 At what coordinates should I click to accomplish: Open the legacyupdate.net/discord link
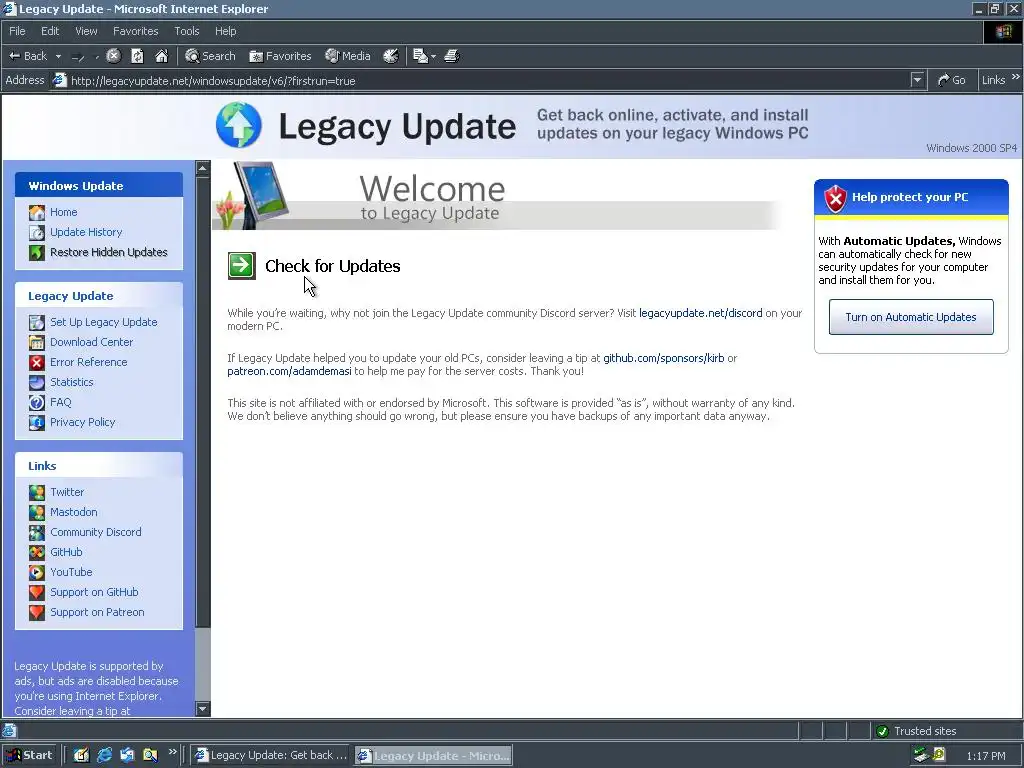tap(700, 313)
